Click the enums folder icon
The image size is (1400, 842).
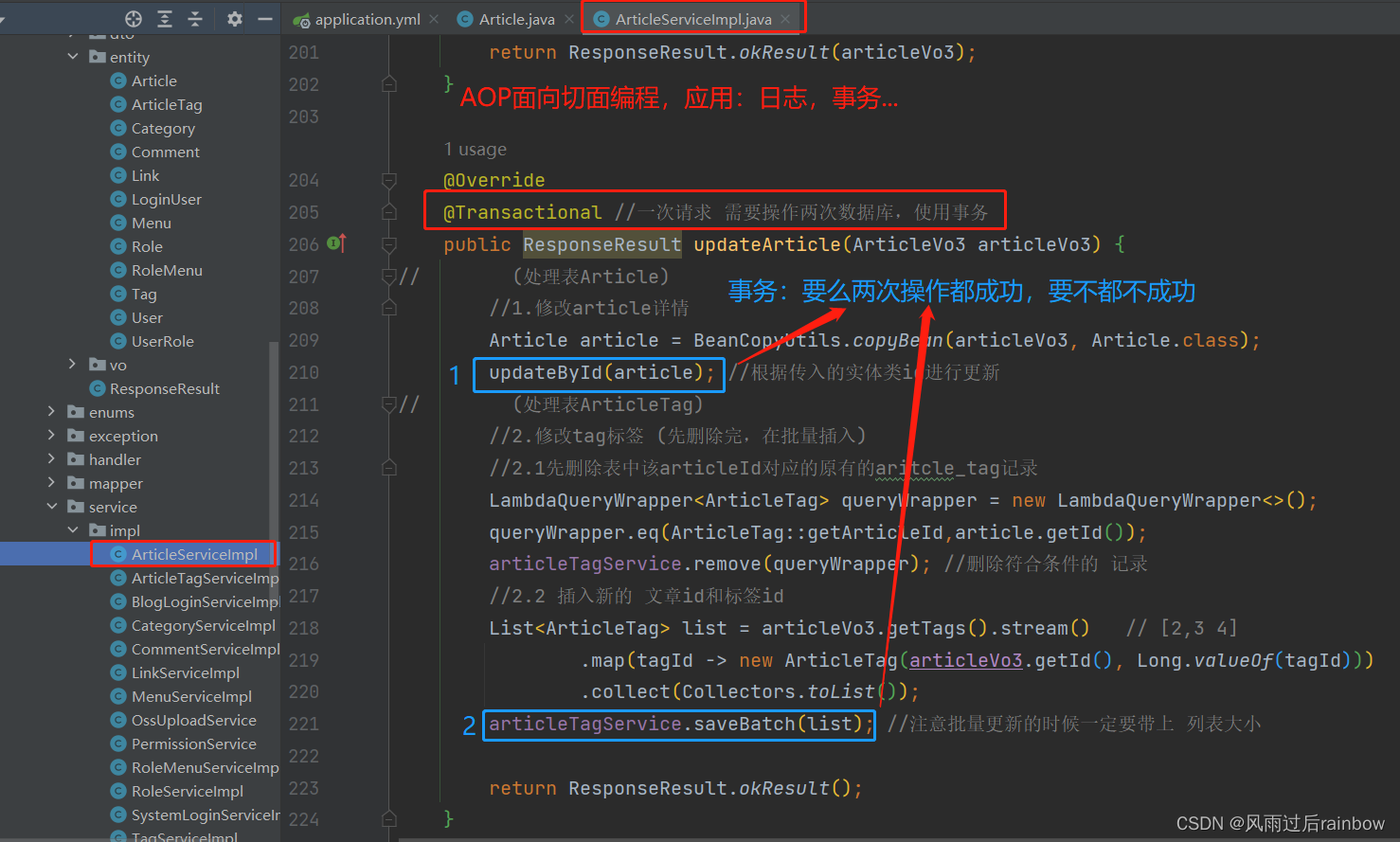(x=76, y=412)
